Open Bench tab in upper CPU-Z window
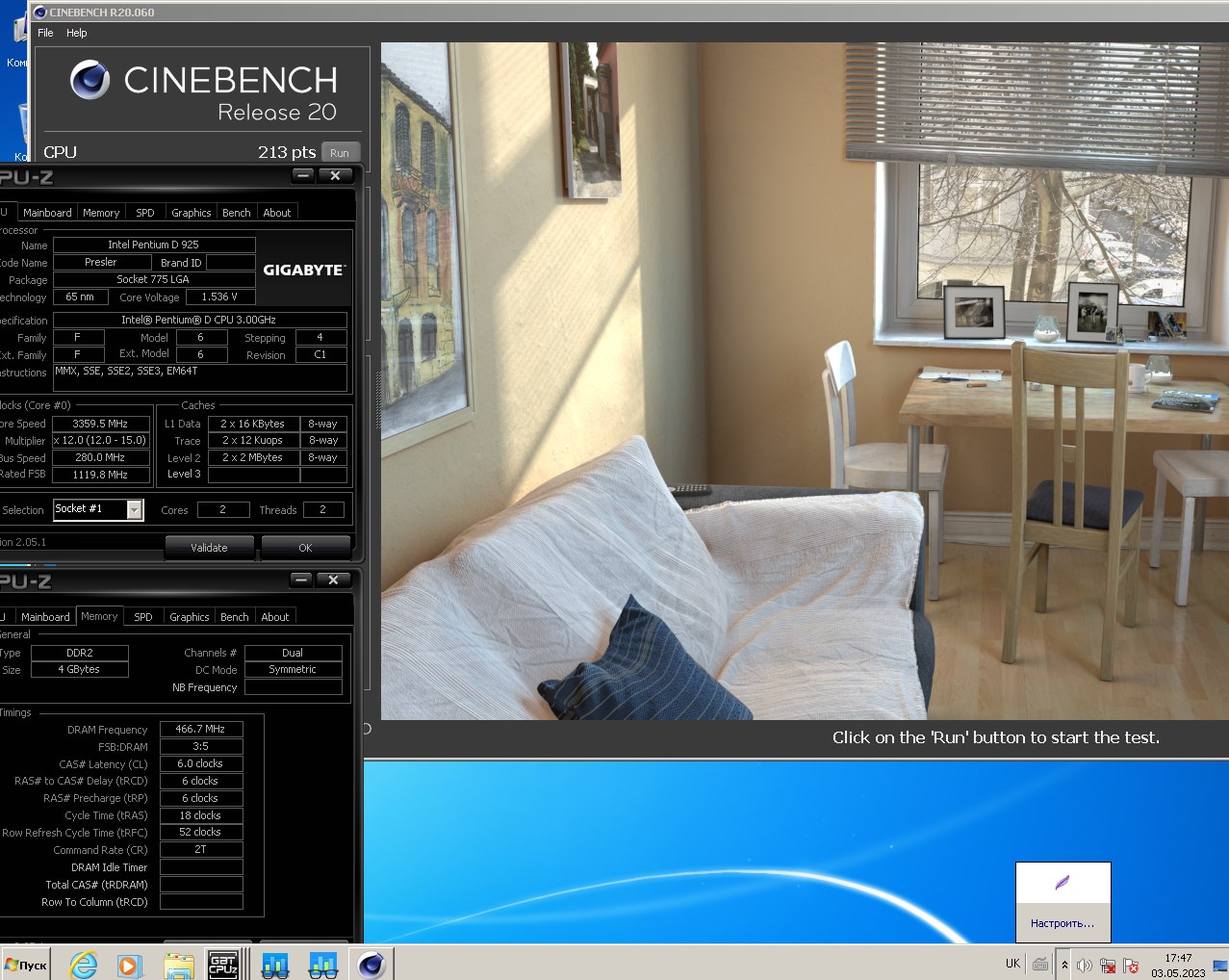This screenshot has height=980, width=1229. 237,213
